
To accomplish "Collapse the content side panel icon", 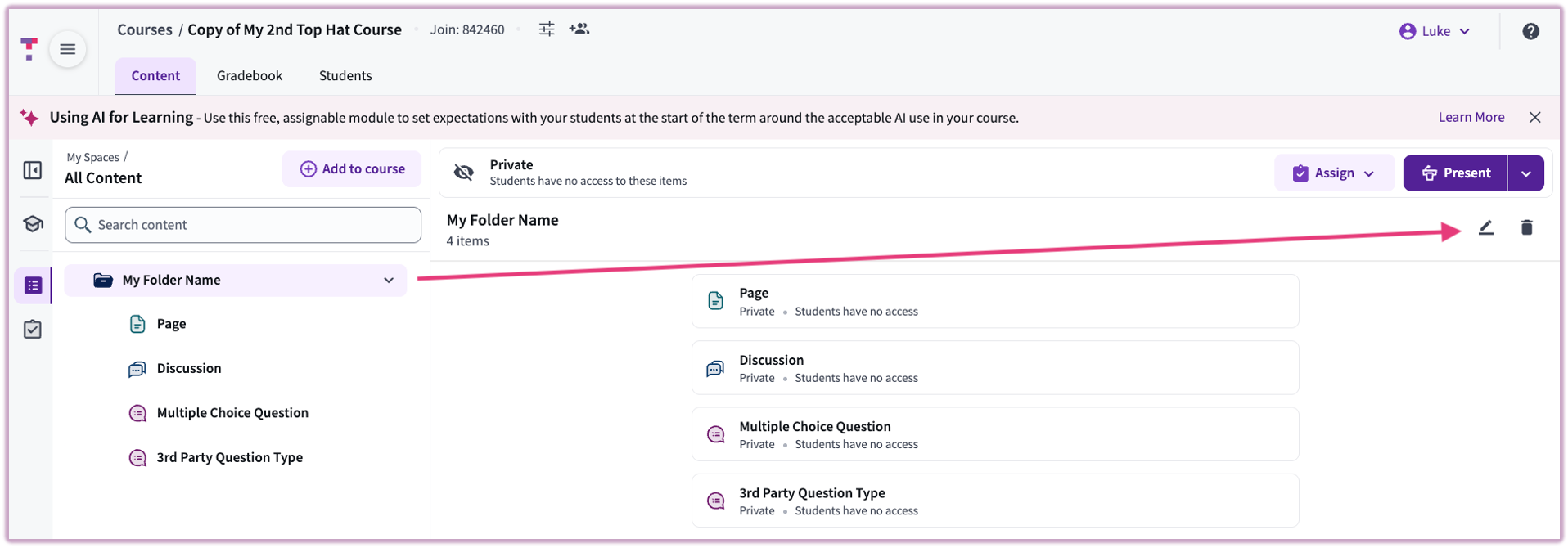I will pyautogui.click(x=33, y=170).
